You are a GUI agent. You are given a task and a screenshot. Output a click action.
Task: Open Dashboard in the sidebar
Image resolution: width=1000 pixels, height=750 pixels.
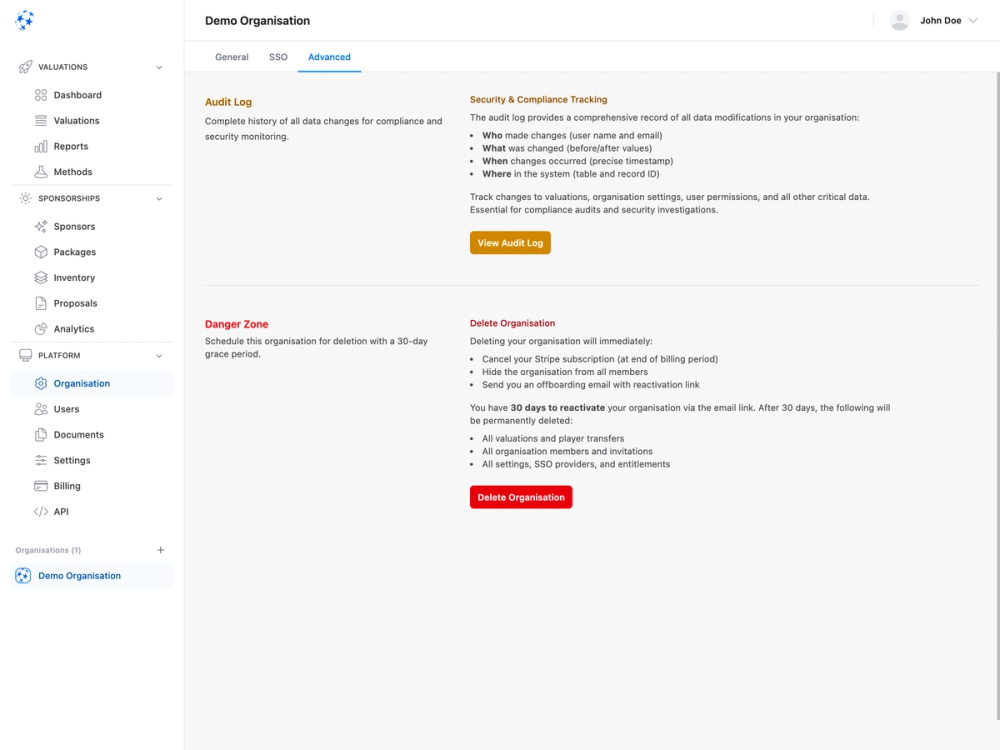(x=92, y=95)
